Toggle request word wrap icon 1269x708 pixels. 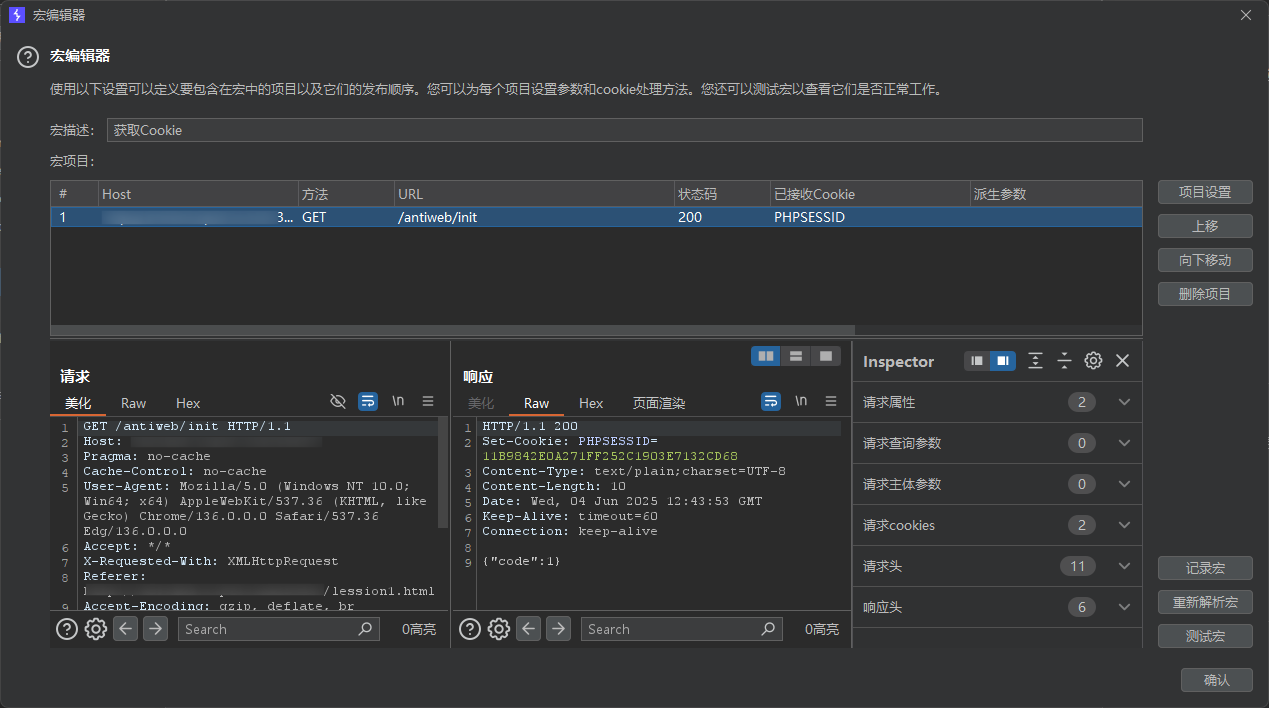point(368,401)
